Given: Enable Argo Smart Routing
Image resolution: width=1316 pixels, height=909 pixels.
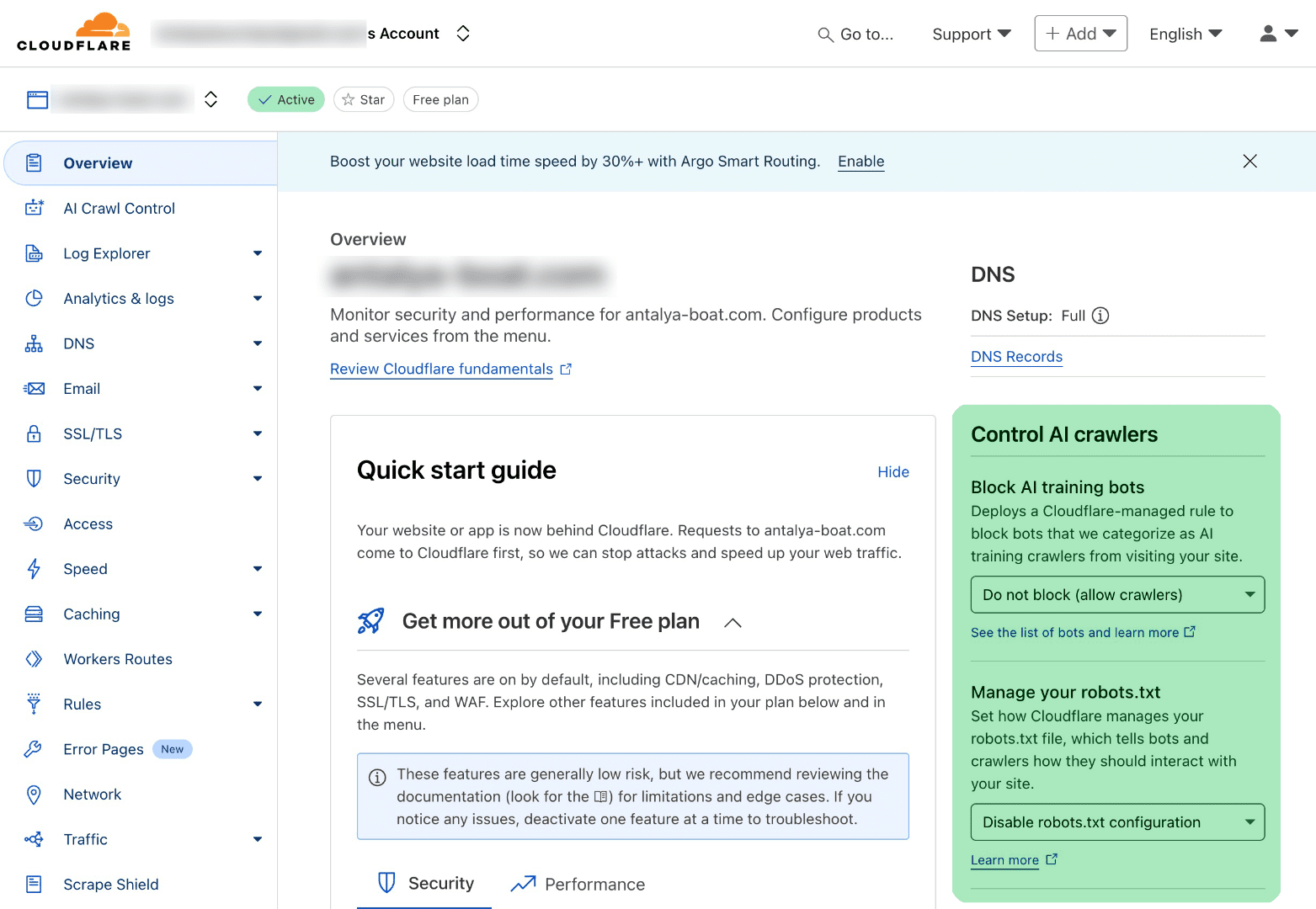Looking at the screenshot, I should click(860, 161).
